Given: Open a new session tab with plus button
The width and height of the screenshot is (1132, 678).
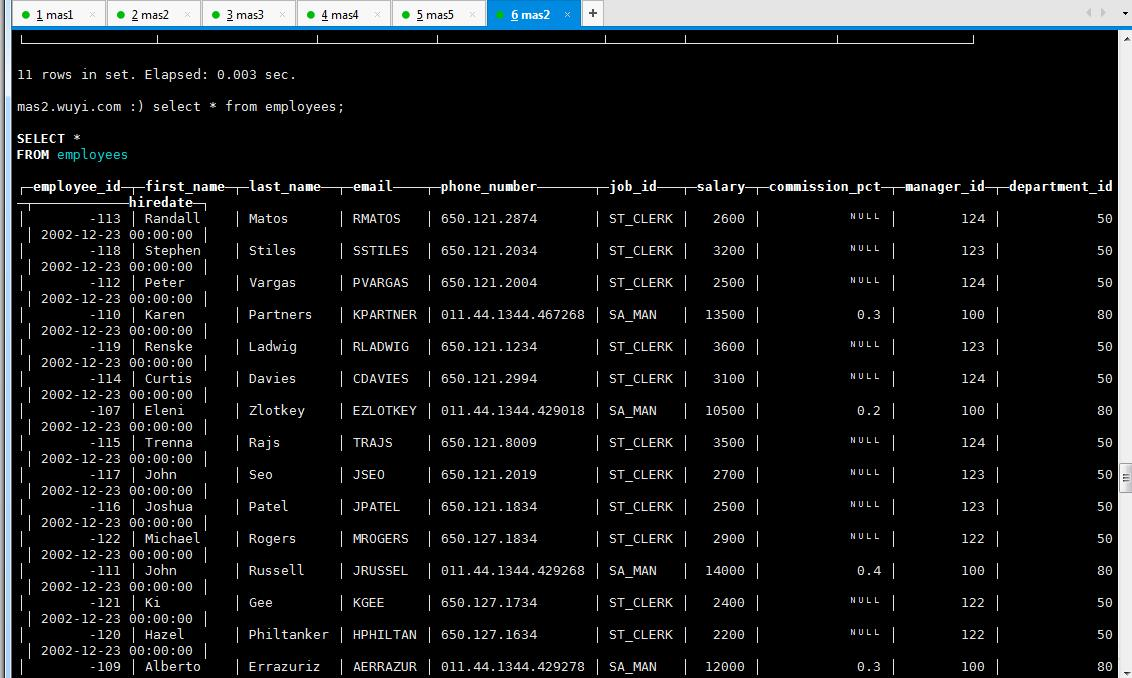Looking at the screenshot, I should [593, 13].
